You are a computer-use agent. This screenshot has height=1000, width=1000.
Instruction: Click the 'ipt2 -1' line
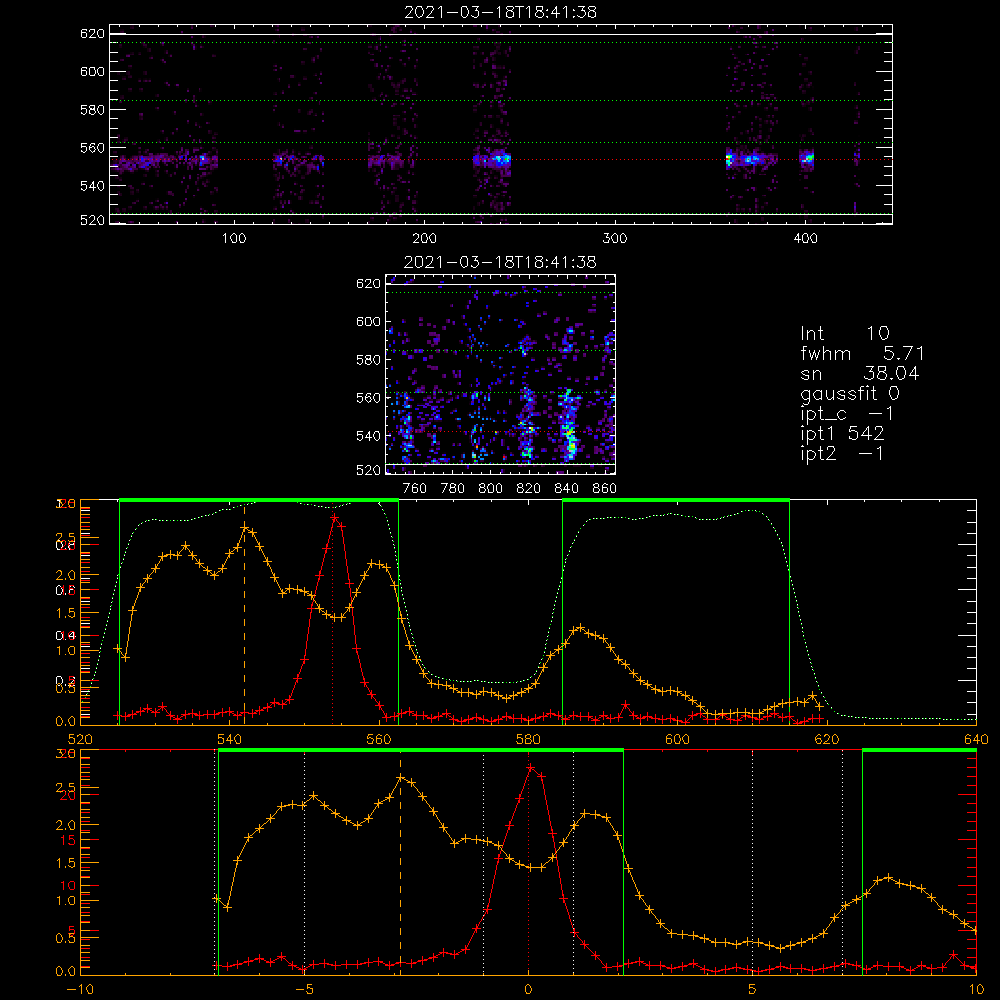pos(842,453)
